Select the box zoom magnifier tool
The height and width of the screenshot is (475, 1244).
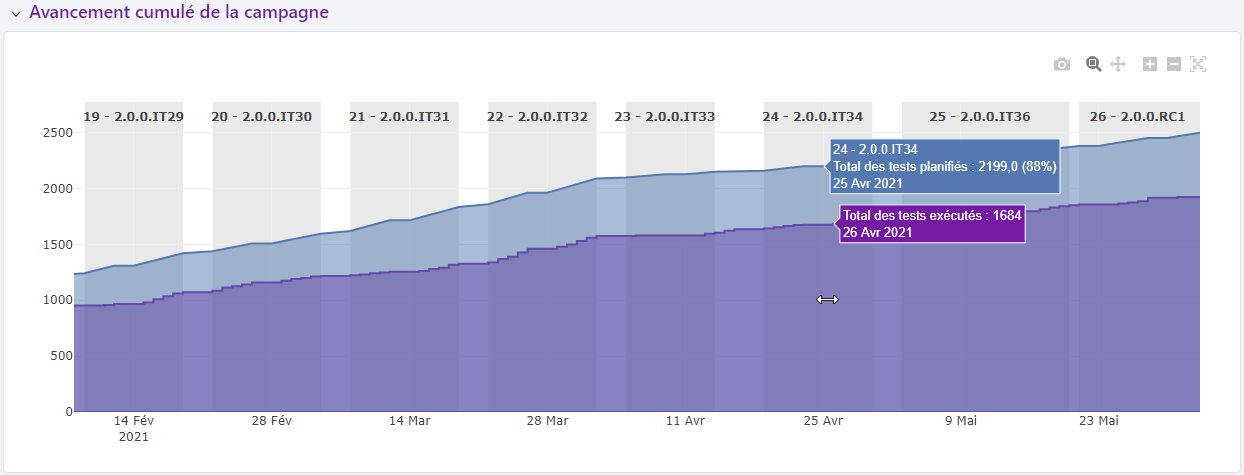pyautogui.click(x=1094, y=64)
